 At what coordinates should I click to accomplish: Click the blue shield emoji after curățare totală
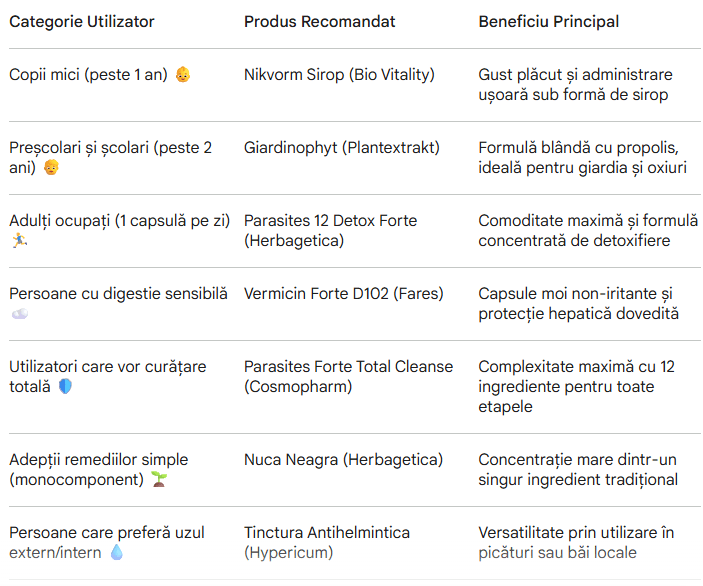(x=66, y=387)
